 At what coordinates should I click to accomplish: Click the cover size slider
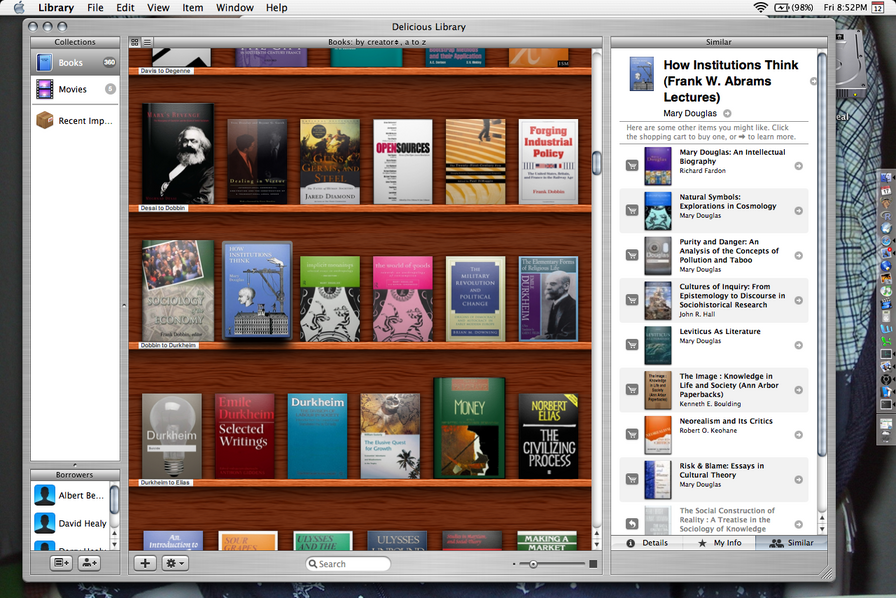pyautogui.click(x=533, y=564)
